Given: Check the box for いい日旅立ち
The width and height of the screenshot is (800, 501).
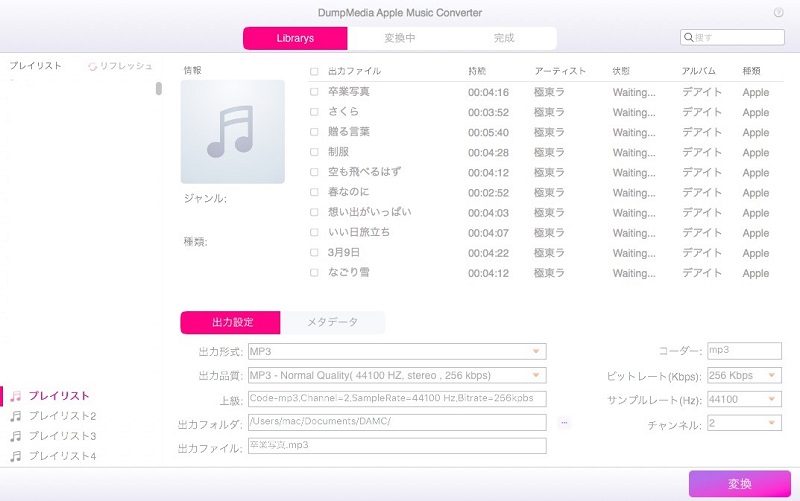Looking at the screenshot, I should 314,232.
